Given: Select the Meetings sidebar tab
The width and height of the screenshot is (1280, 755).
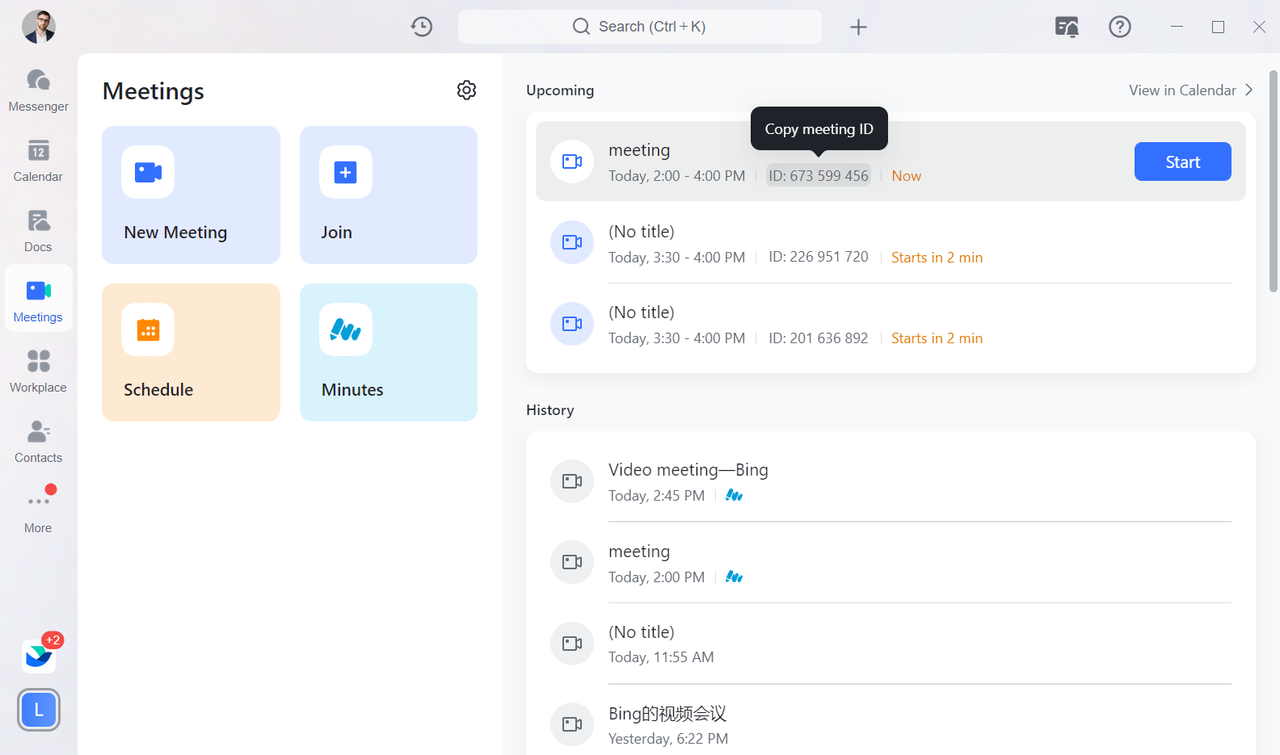Looking at the screenshot, I should click(38, 300).
